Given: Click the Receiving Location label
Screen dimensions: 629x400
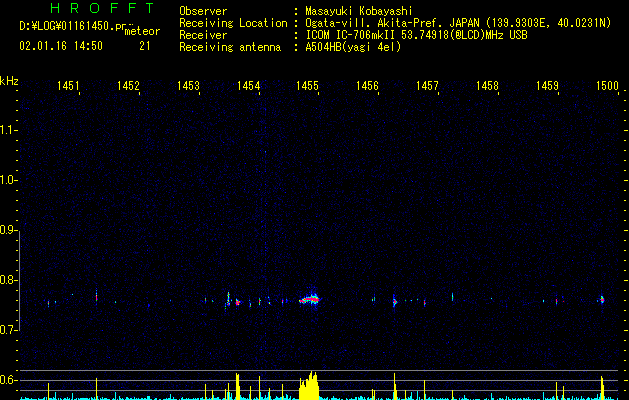Looking at the screenshot, I should 233,23.
